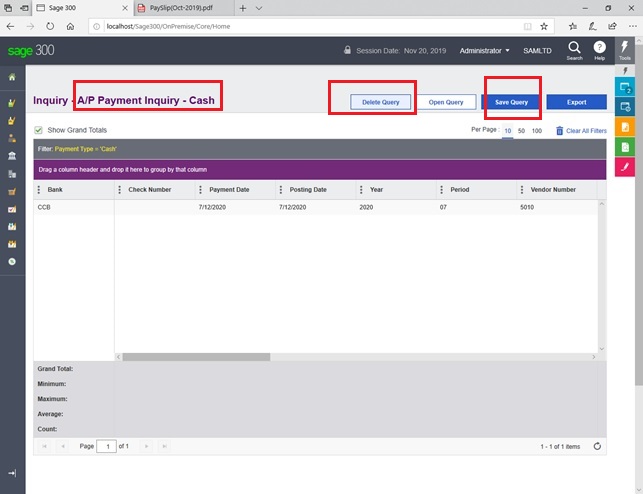Viewport: 643px width, 494px height.
Task: Open the round green badge sidebar icon
Action: click(x=12, y=262)
